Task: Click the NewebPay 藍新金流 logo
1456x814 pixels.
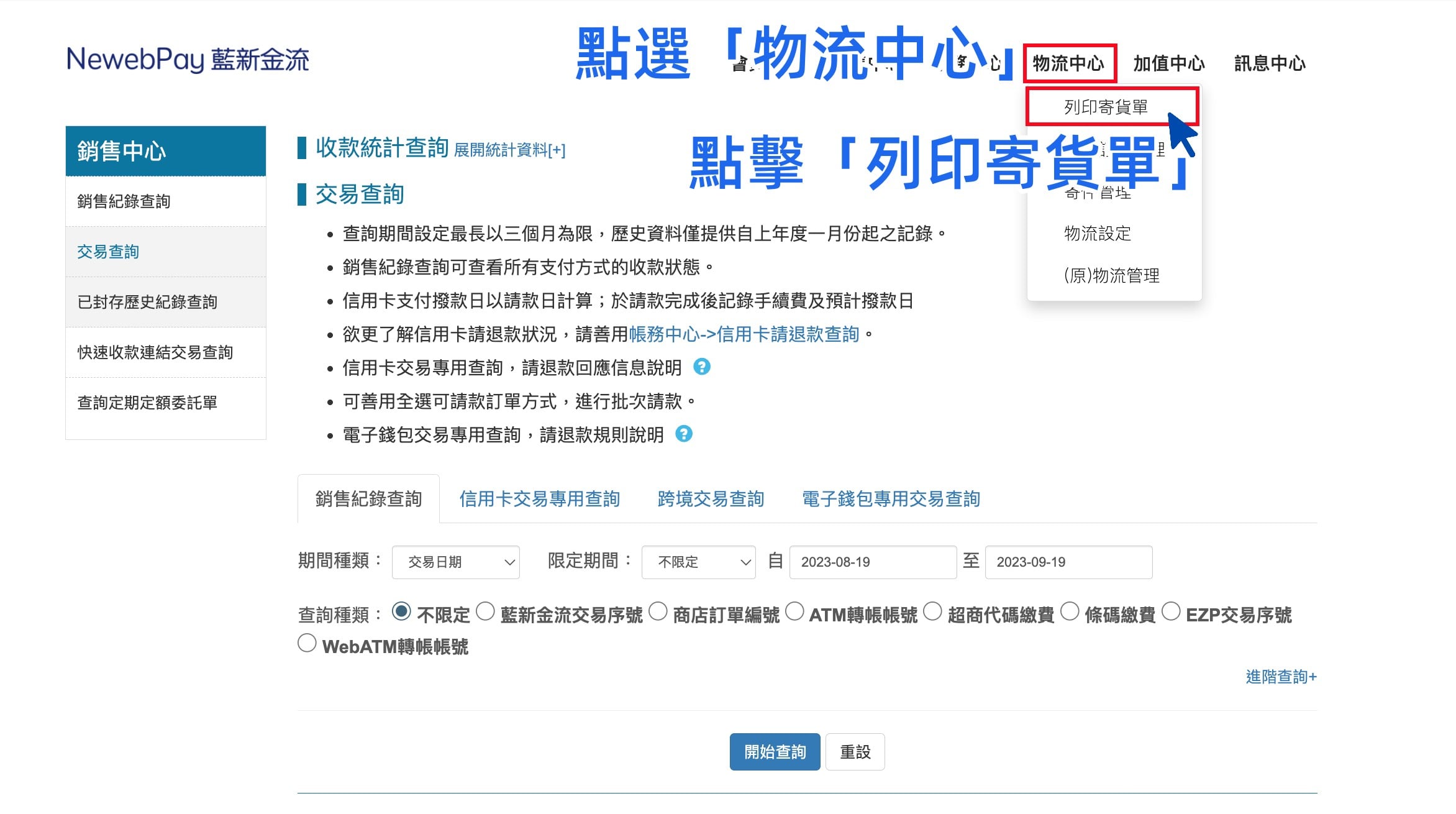Action: [188, 60]
